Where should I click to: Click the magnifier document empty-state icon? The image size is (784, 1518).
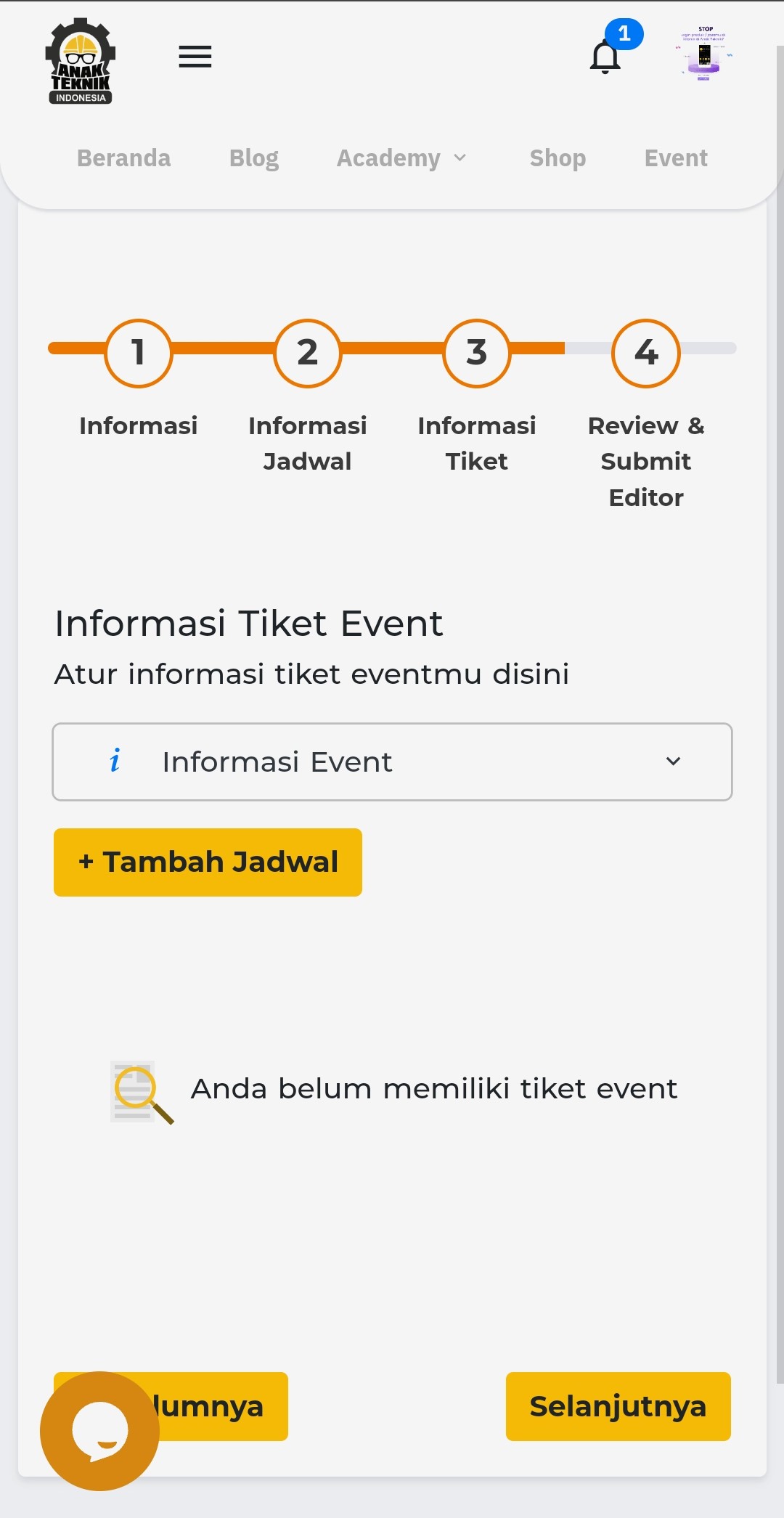pos(141,1092)
